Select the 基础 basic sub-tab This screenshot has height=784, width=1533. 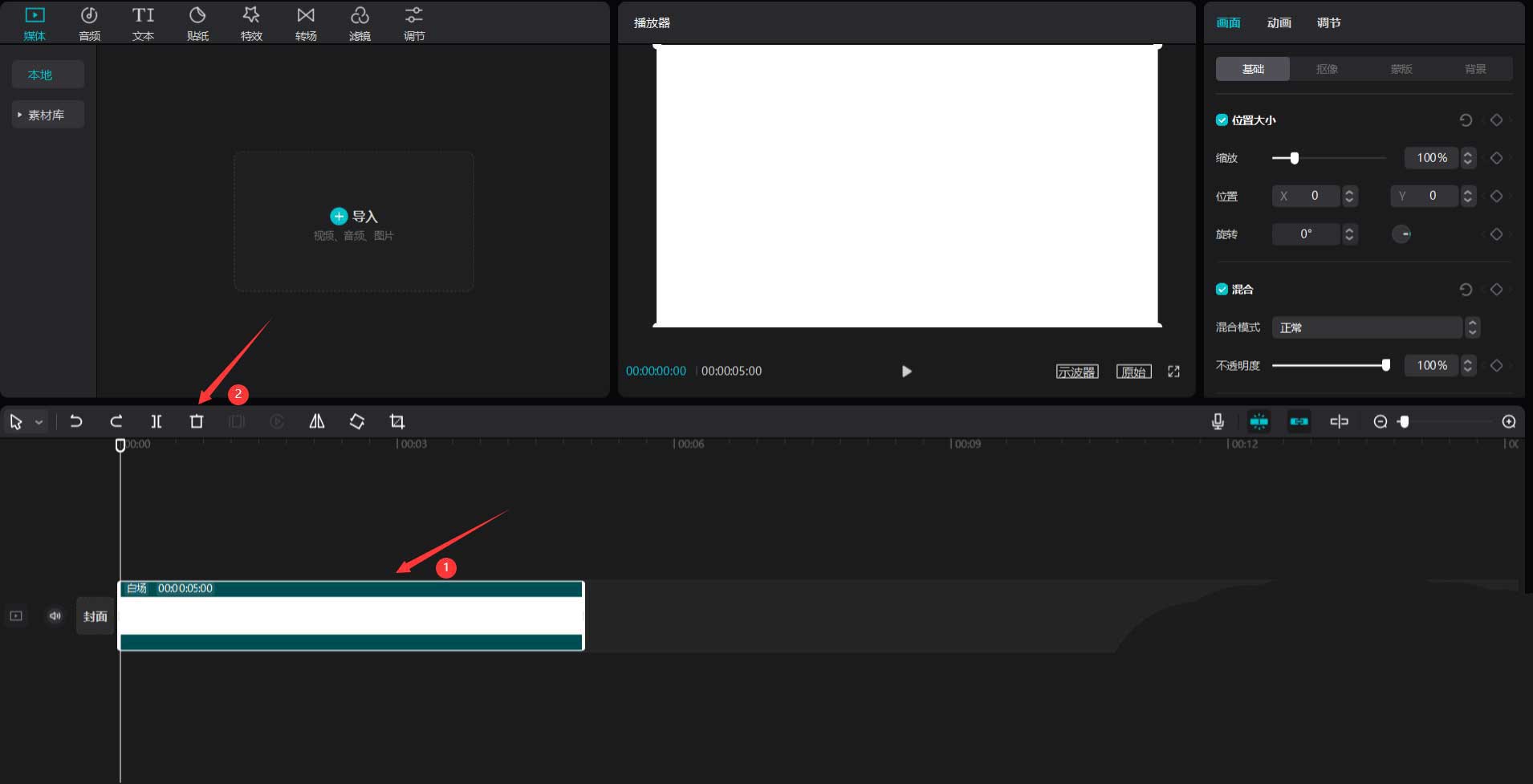1253,69
